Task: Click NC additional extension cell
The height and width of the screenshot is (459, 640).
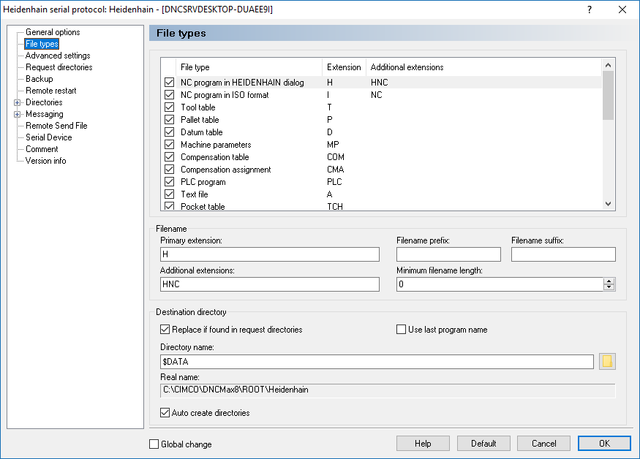Action: pyautogui.click(x=376, y=95)
